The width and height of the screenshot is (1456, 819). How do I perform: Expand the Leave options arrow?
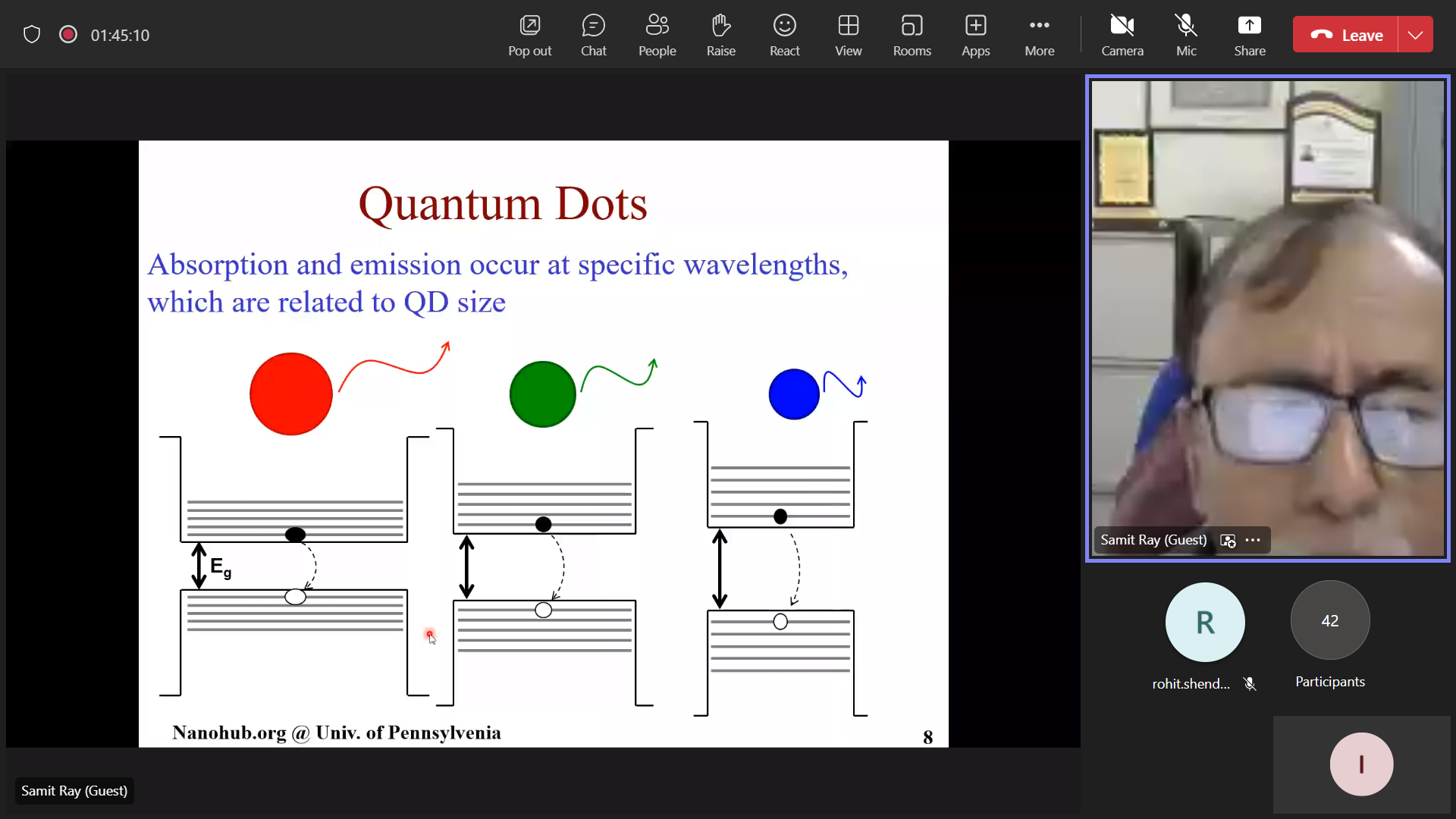pyautogui.click(x=1415, y=35)
